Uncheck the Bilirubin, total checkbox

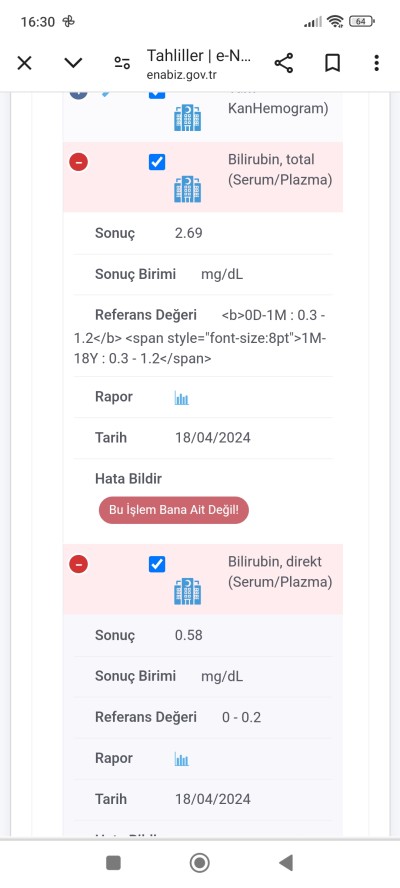click(x=157, y=163)
